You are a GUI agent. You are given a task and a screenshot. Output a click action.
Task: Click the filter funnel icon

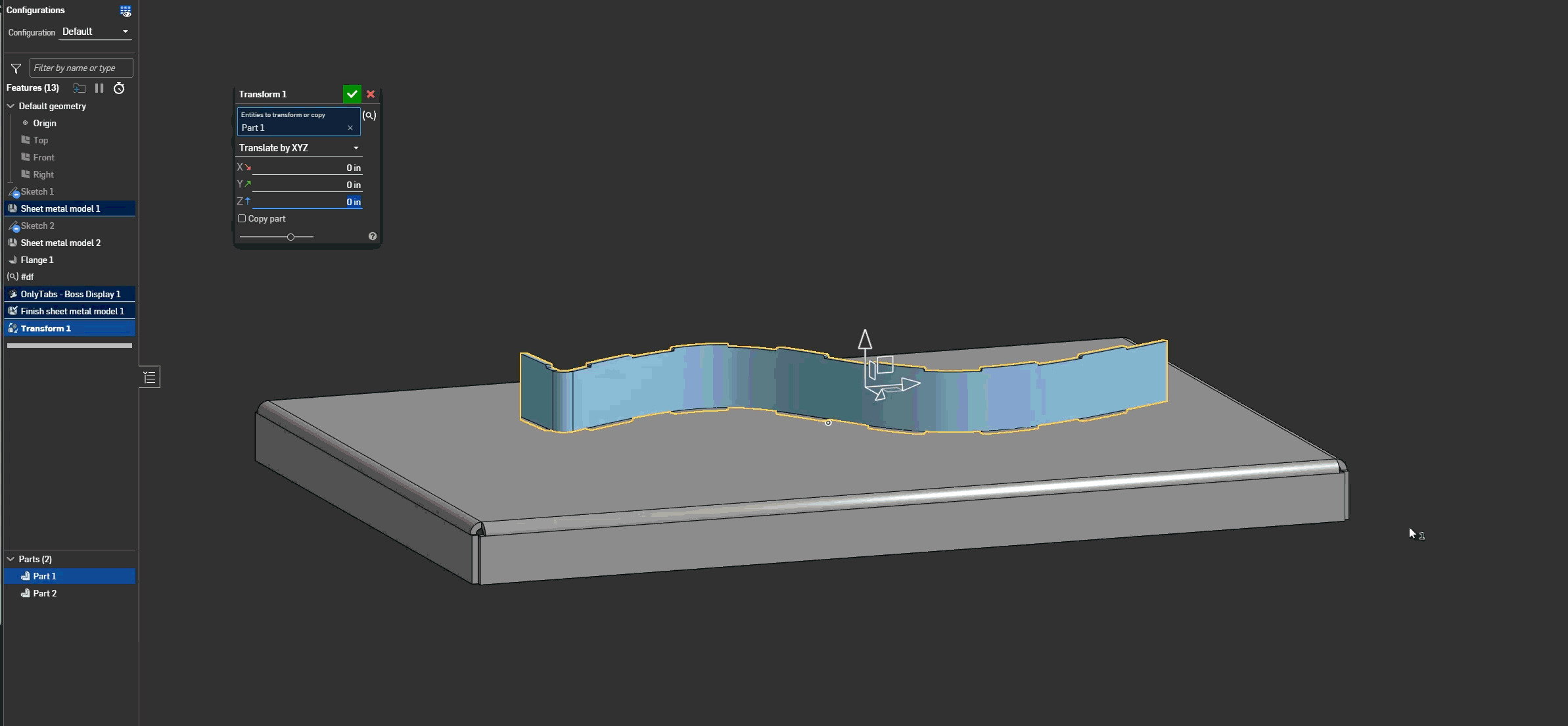(16, 68)
